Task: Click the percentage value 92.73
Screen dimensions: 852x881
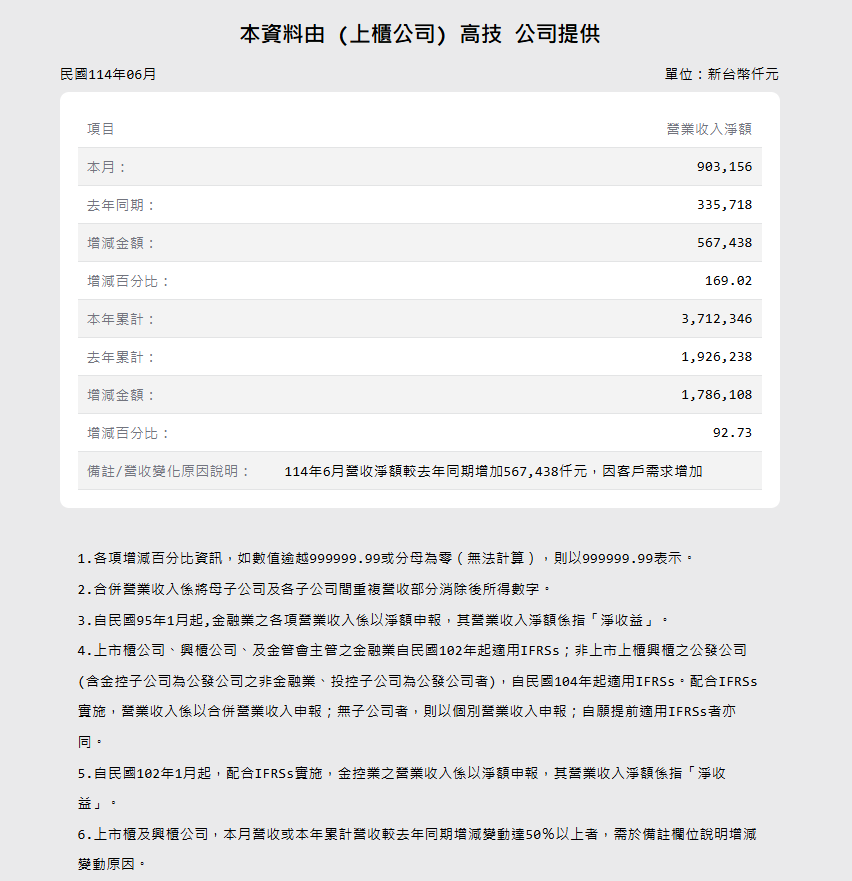Action: point(732,433)
